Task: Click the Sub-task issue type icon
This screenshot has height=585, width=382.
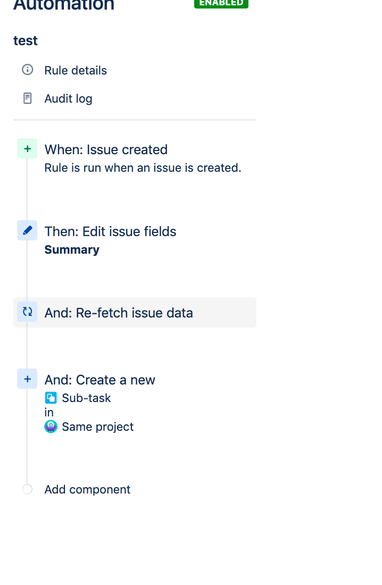Action: (x=51, y=398)
